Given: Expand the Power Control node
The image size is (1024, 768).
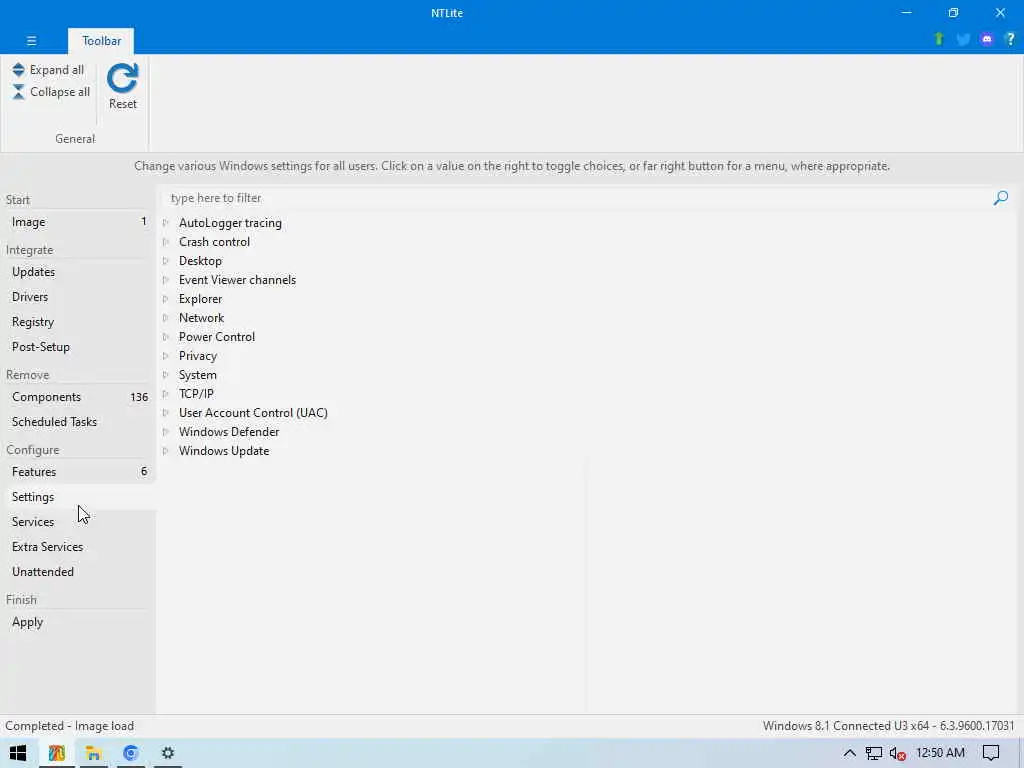Looking at the screenshot, I should tap(166, 336).
